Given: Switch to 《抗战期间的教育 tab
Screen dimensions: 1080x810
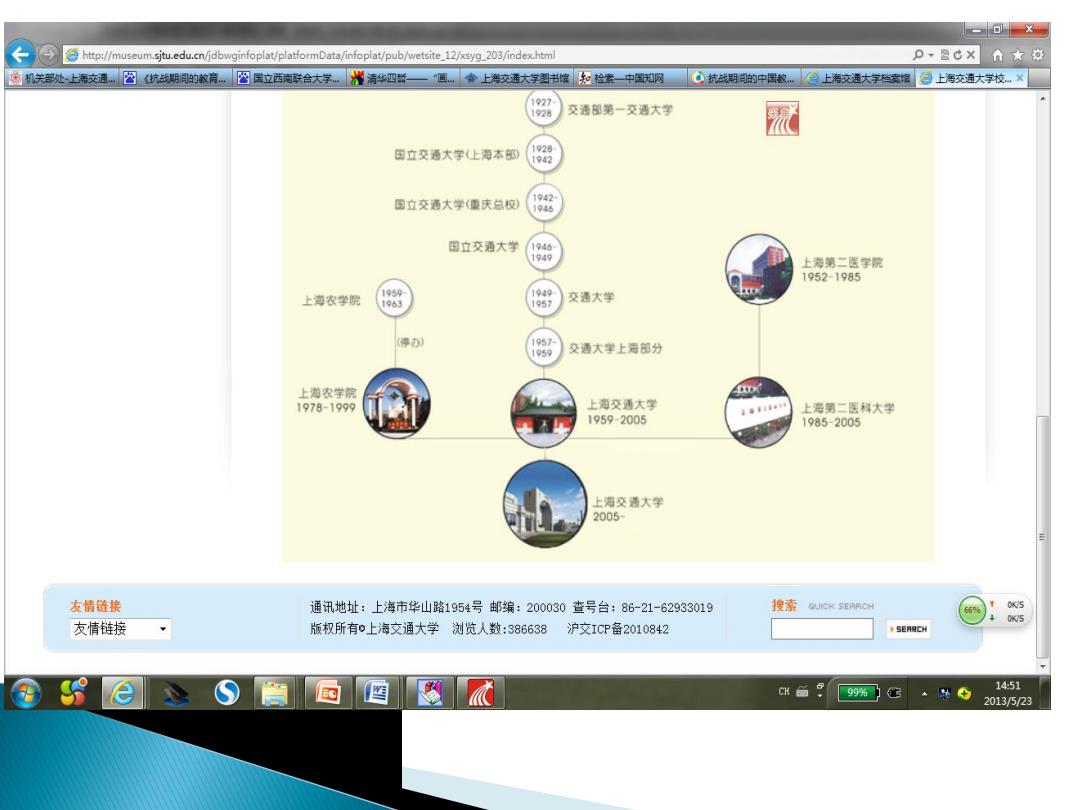Looking at the screenshot, I should [176, 78].
